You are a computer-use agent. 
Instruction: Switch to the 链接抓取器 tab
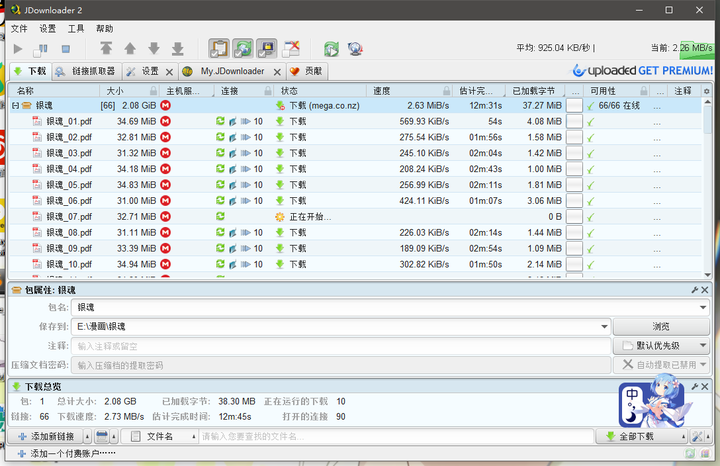(x=87, y=72)
